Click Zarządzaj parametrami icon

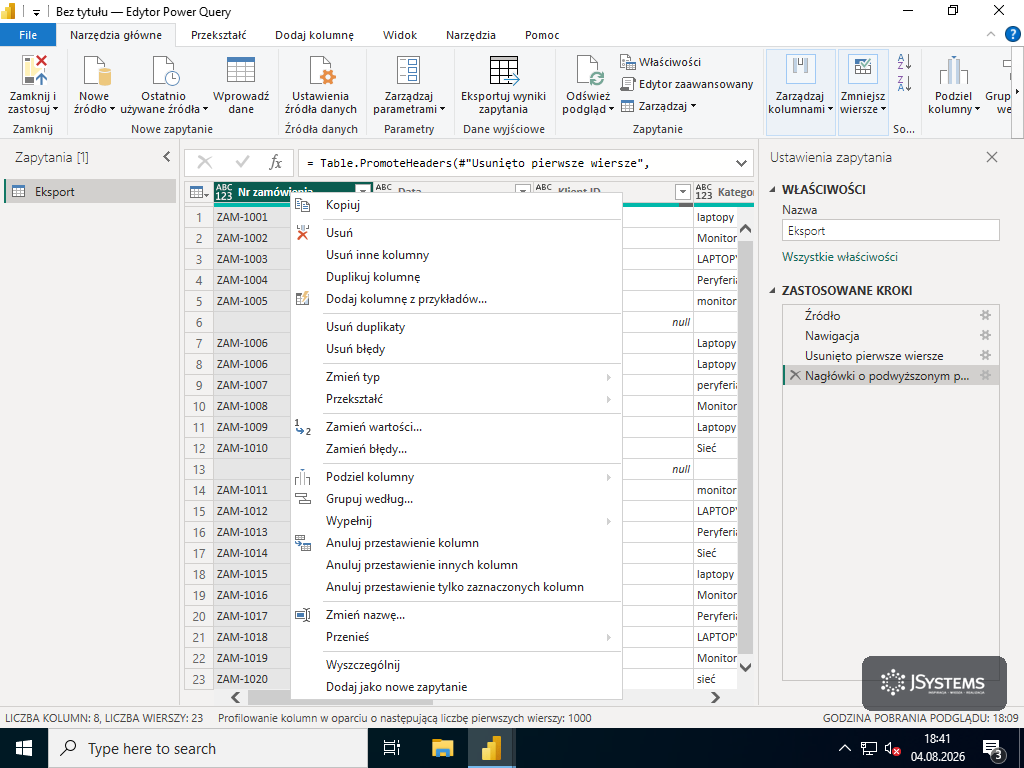tap(409, 71)
